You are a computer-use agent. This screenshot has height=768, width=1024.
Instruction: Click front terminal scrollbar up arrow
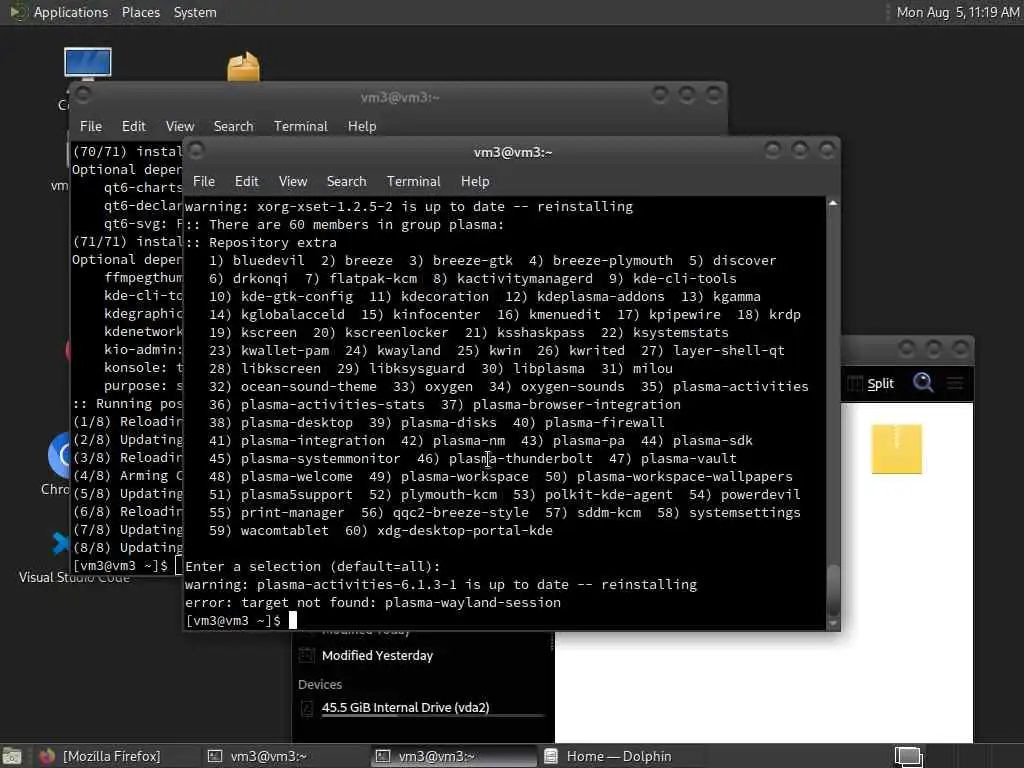coord(833,204)
